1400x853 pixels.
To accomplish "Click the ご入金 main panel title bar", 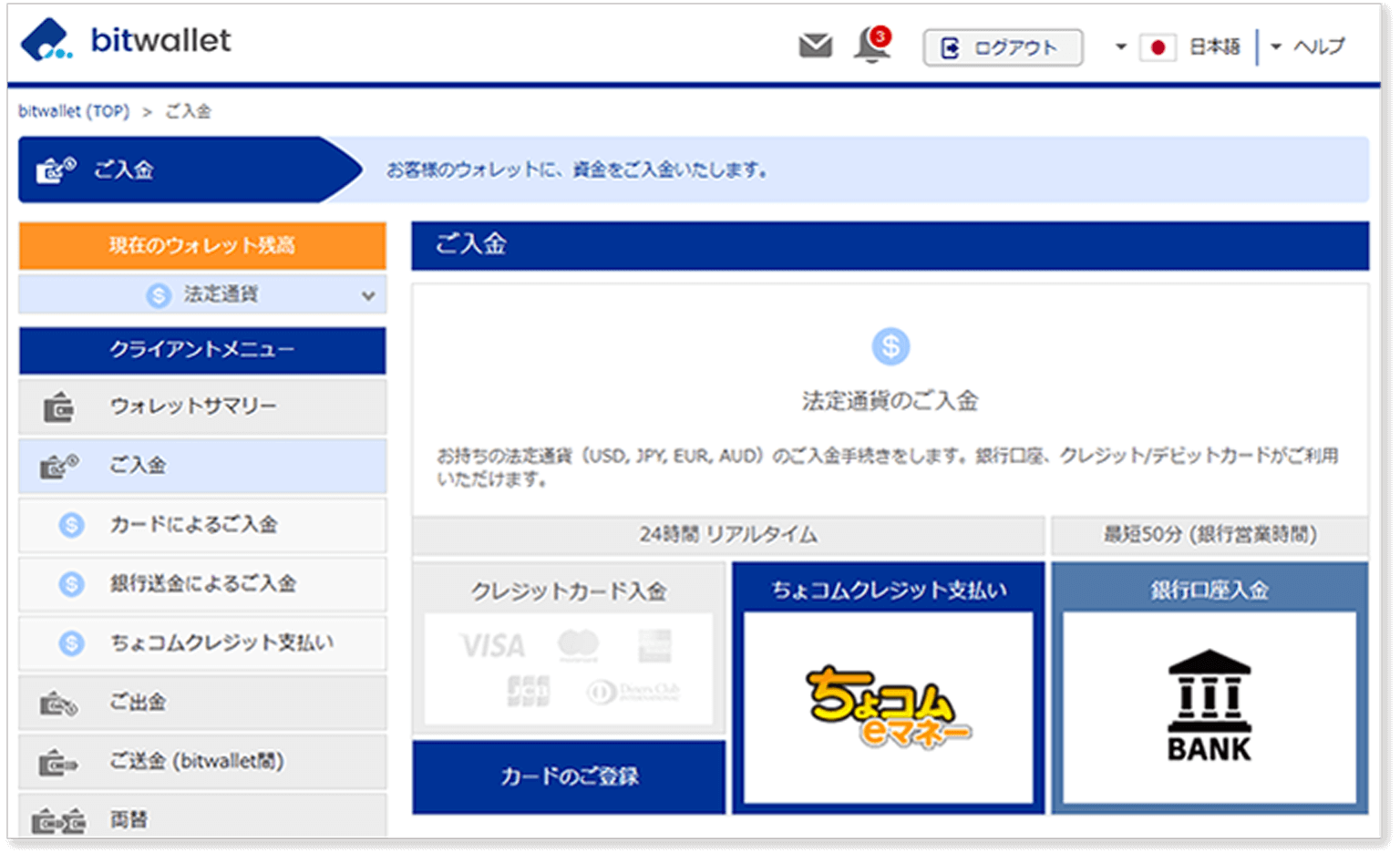I will coord(890,245).
